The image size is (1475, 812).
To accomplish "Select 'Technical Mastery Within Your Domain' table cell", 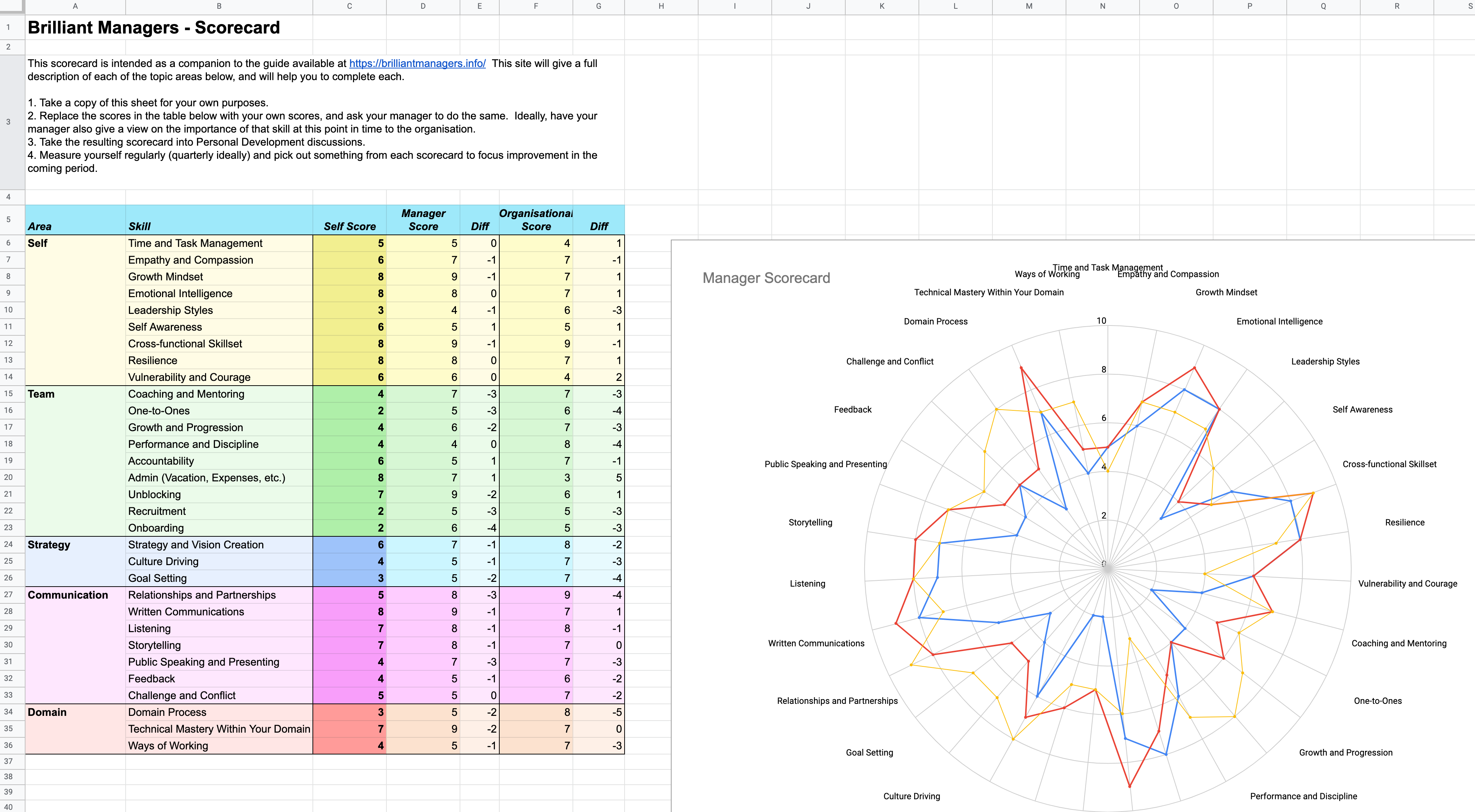I will pos(219,729).
